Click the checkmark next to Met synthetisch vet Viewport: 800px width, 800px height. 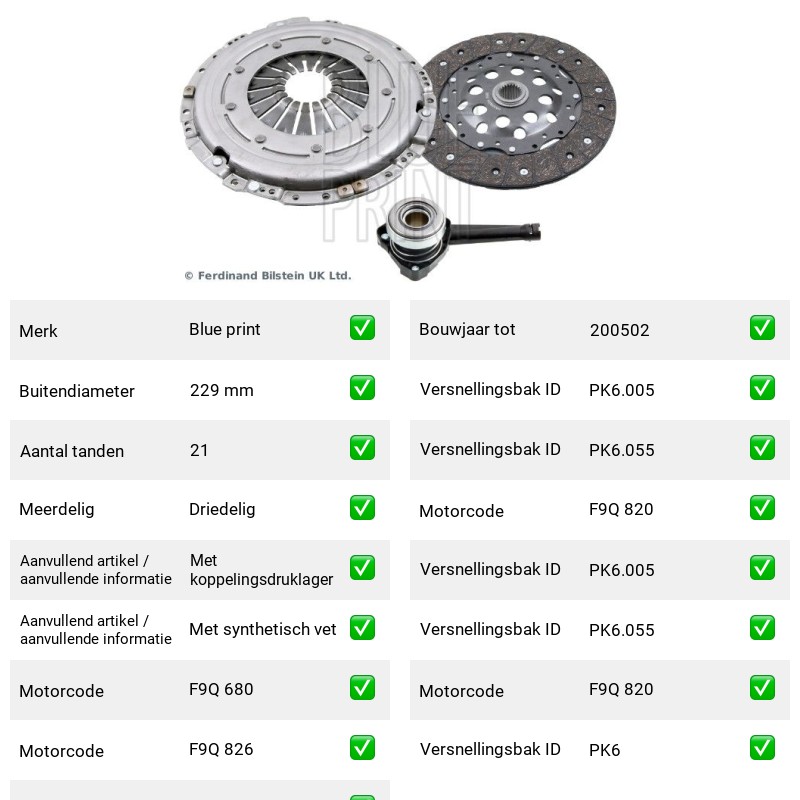(x=362, y=628)
